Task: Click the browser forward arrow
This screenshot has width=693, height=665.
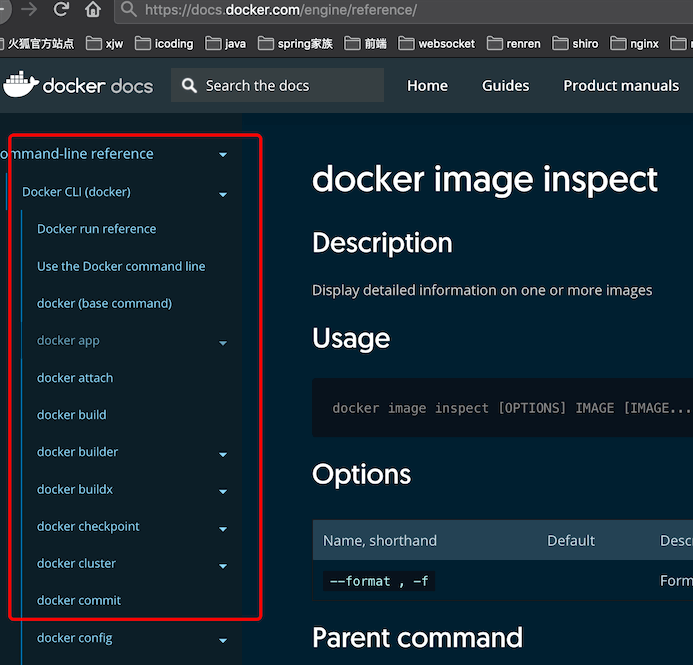Action: [29, 9]
